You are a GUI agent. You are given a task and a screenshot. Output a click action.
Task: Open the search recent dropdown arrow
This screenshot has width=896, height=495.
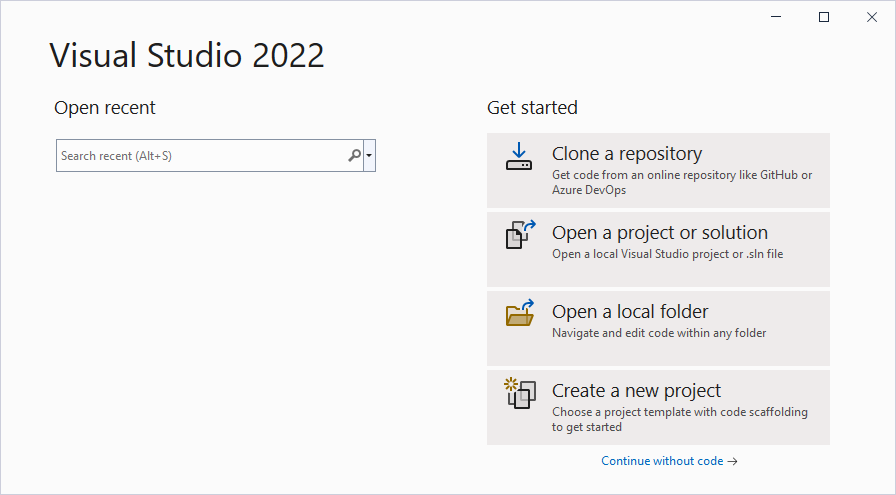tap(369, 155)
